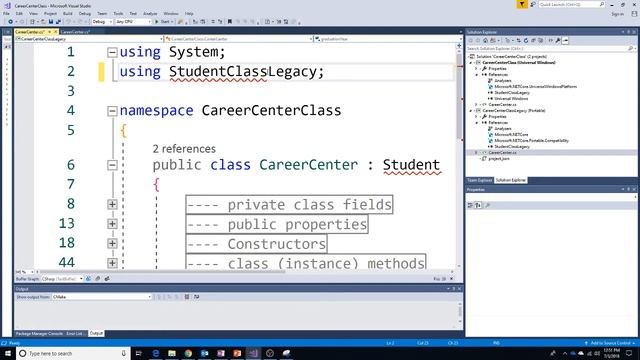Toggle Word Wrap in Output toolbar
This screenshot has height=360, width=640.
click(197, 297)
